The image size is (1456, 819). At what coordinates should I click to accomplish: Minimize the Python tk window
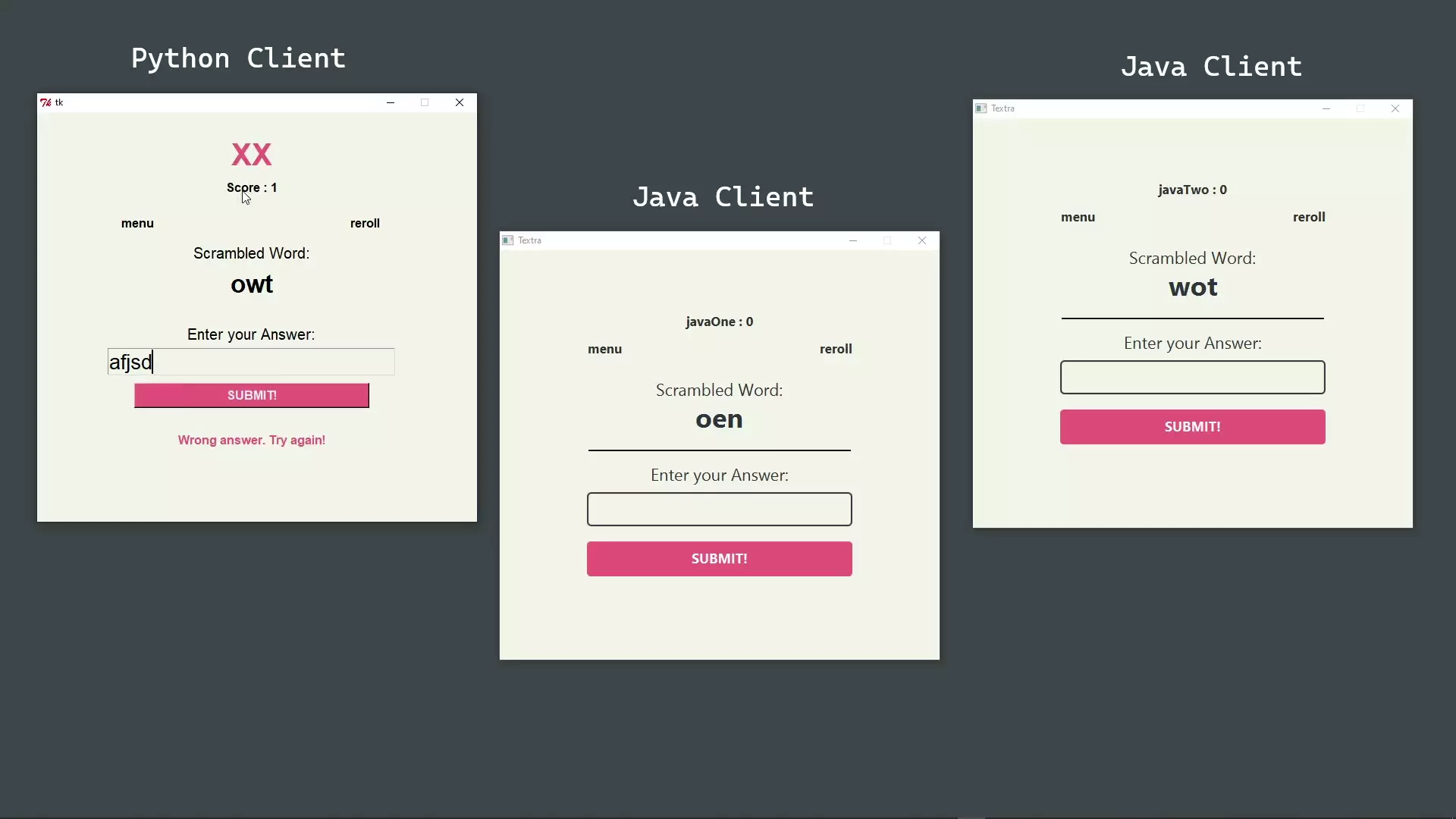(x=391, y=102)
